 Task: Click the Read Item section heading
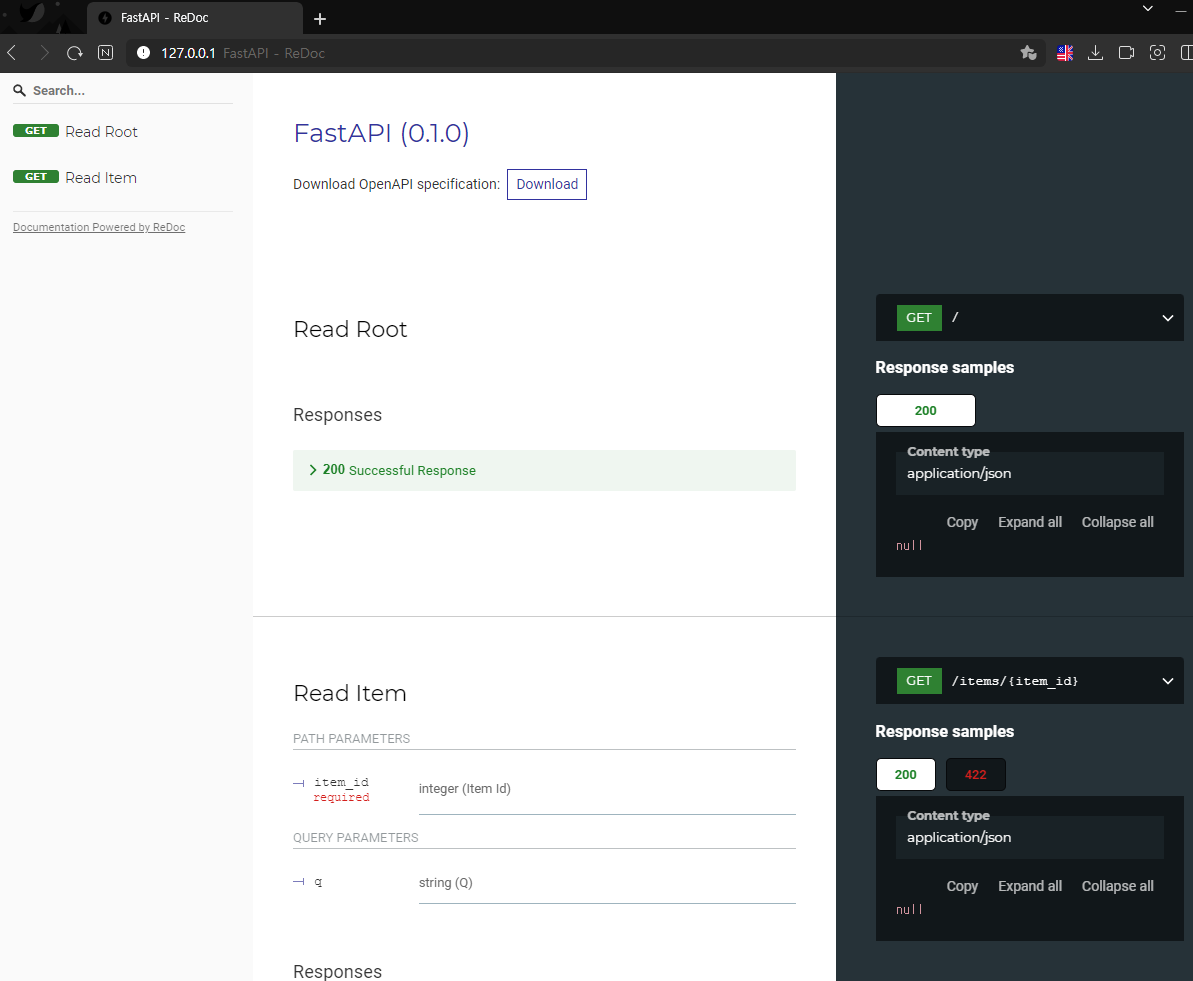349,693
